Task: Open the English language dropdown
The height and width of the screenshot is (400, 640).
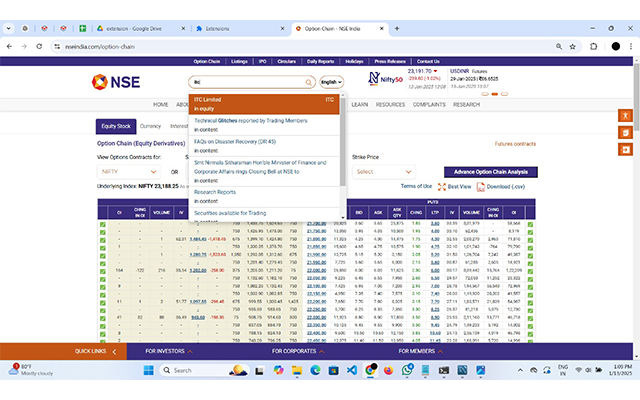Action: [331, 82]
